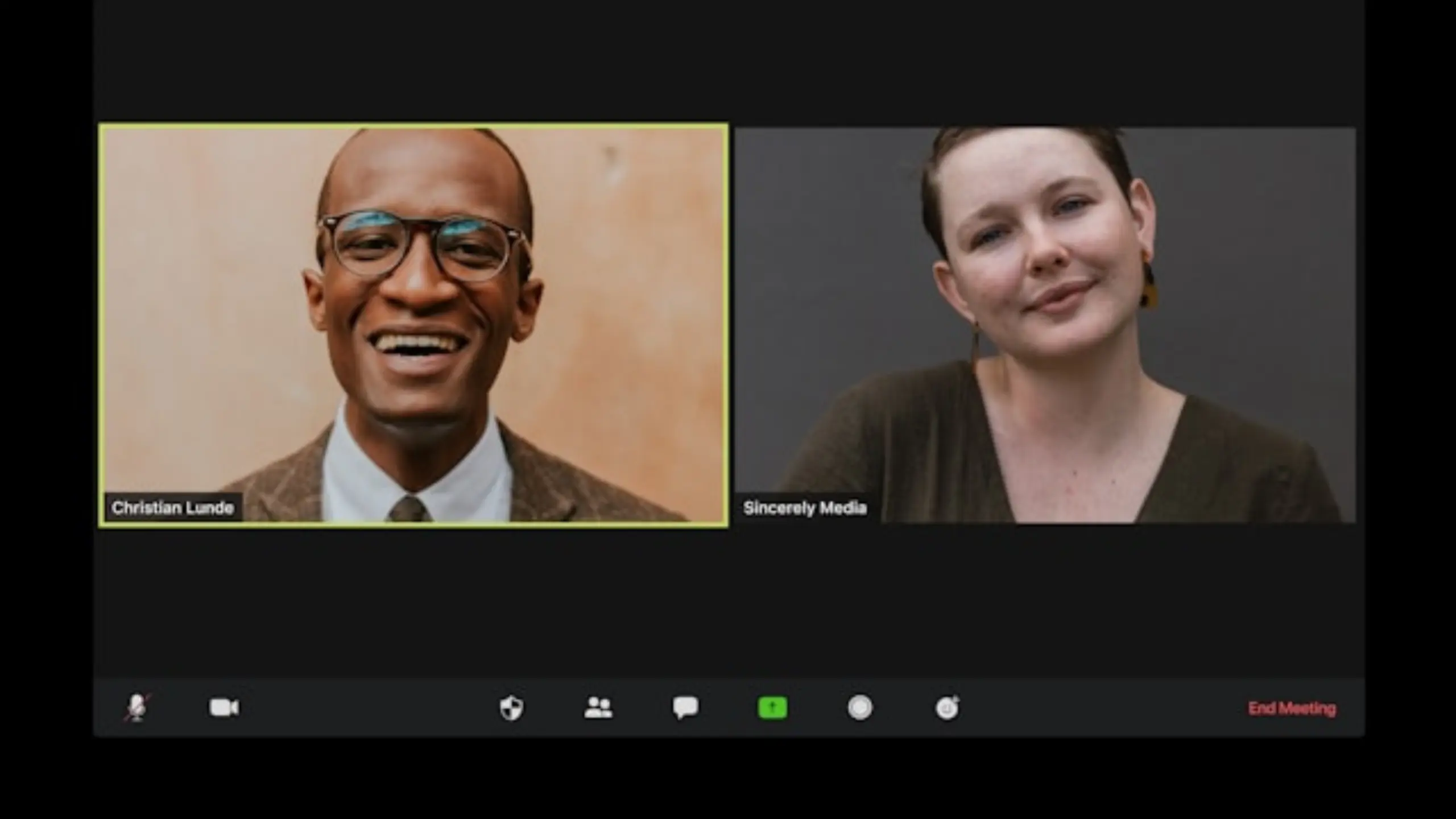Click the red End Meeting button

click(x=1292, y=708)
